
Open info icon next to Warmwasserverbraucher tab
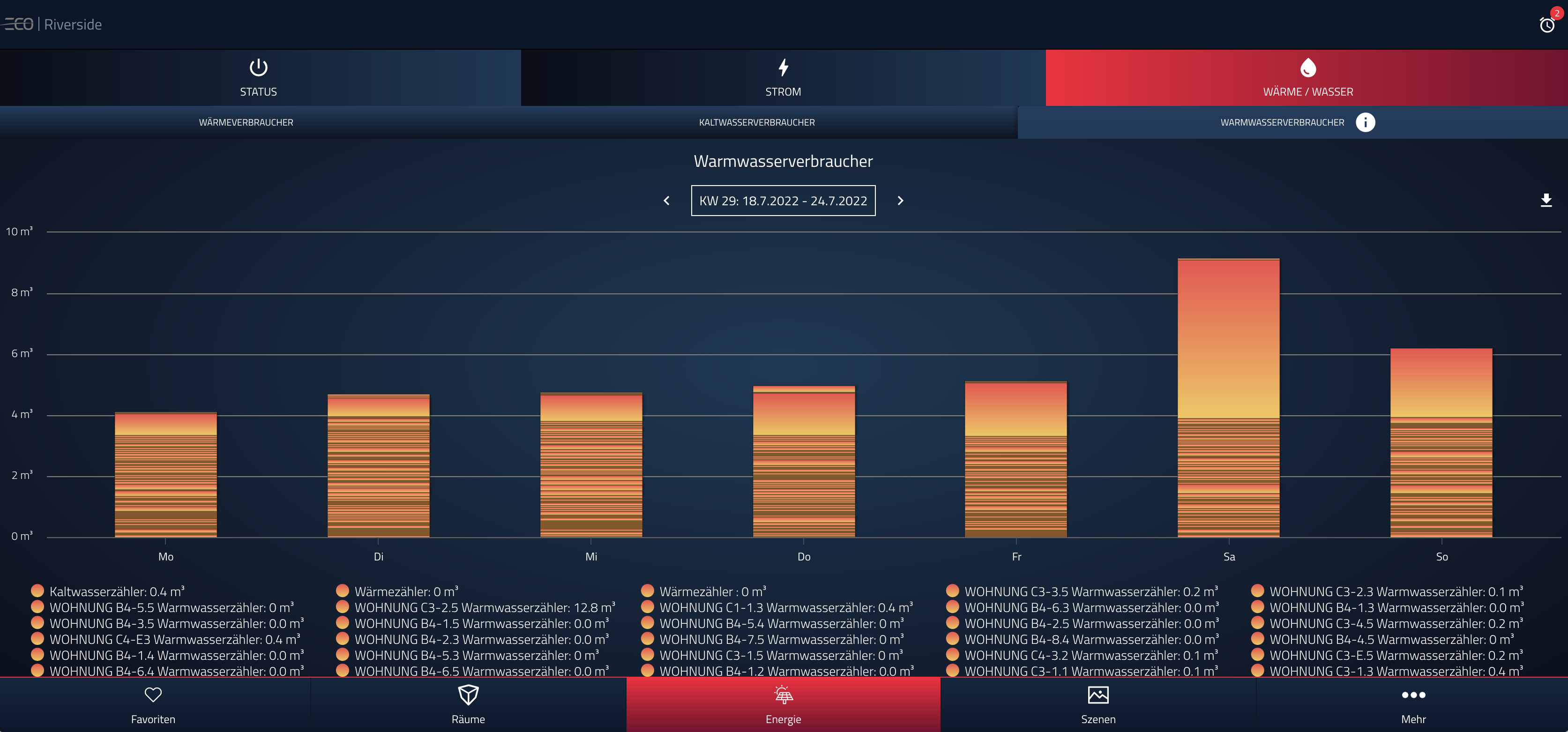[x=1365, y=122]
